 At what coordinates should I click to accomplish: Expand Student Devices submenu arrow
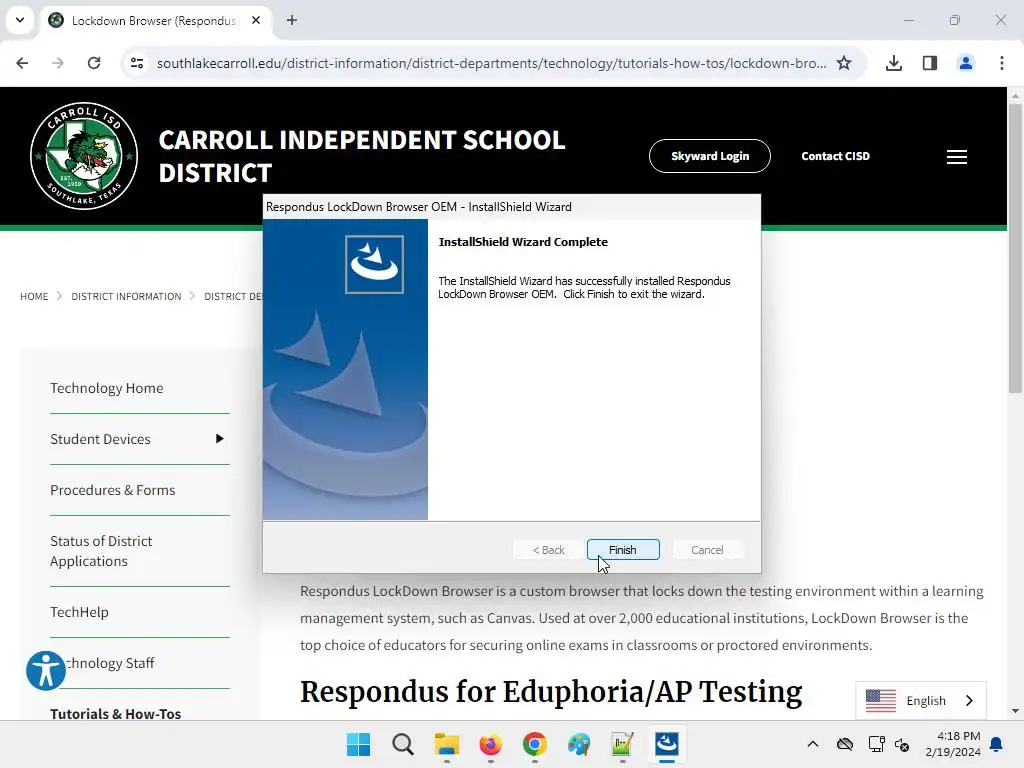pyautogui.click(x=219, y=439)
